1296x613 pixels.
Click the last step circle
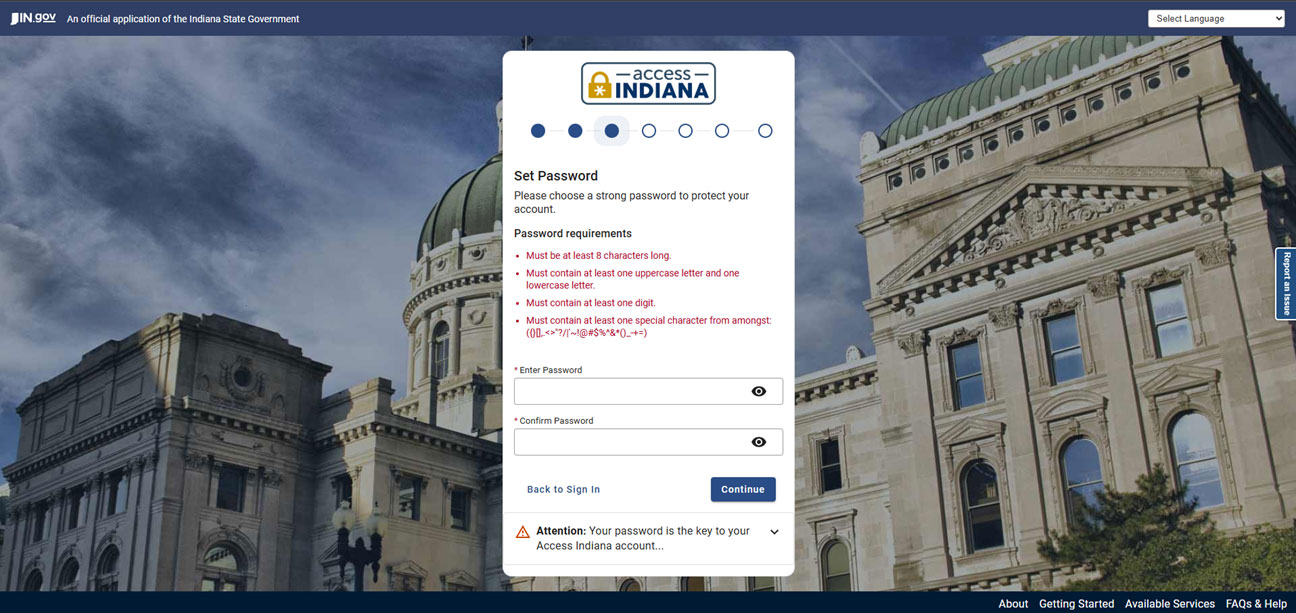pos(765,131)
